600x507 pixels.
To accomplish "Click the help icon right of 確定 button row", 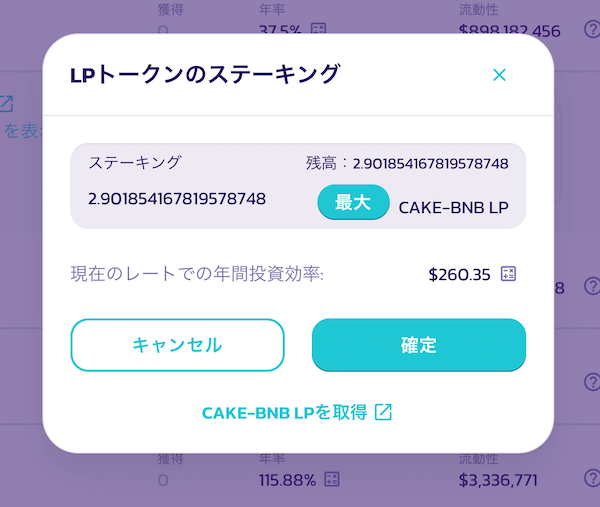I will (x=592, y=382).
